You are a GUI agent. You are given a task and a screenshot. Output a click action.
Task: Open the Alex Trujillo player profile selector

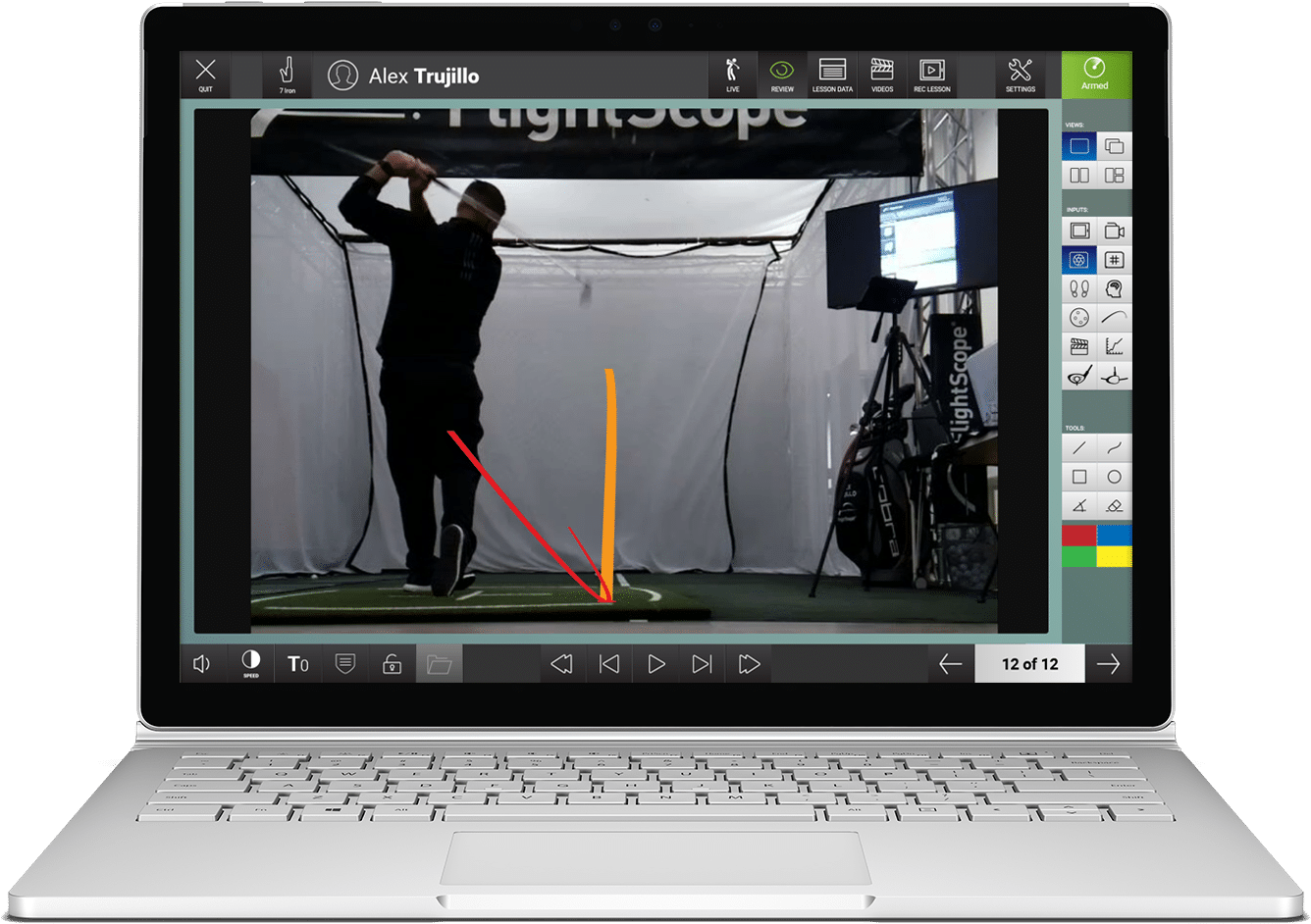403,76
